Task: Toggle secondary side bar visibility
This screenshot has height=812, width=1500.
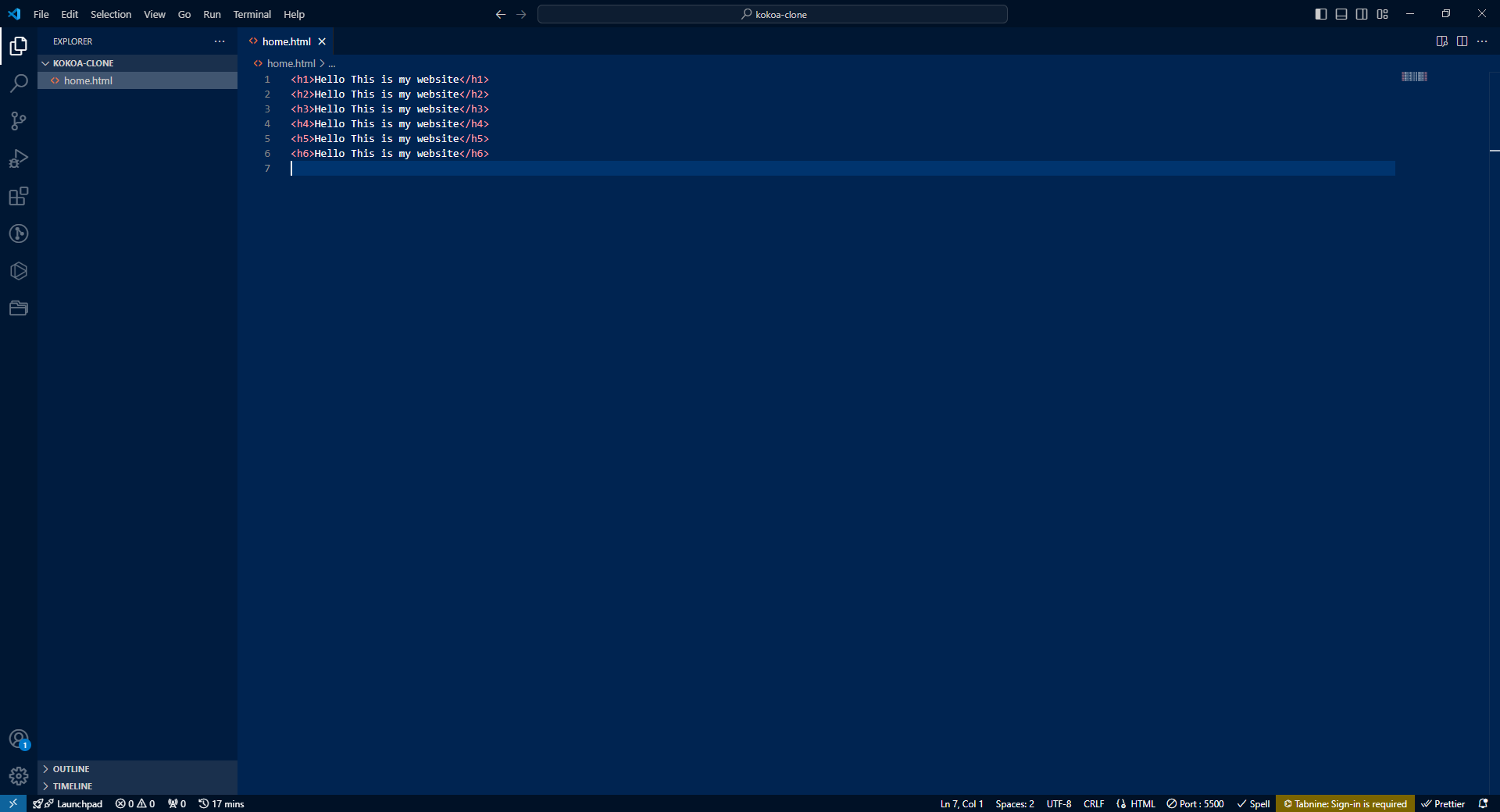Action: [x=1362, y=14]
